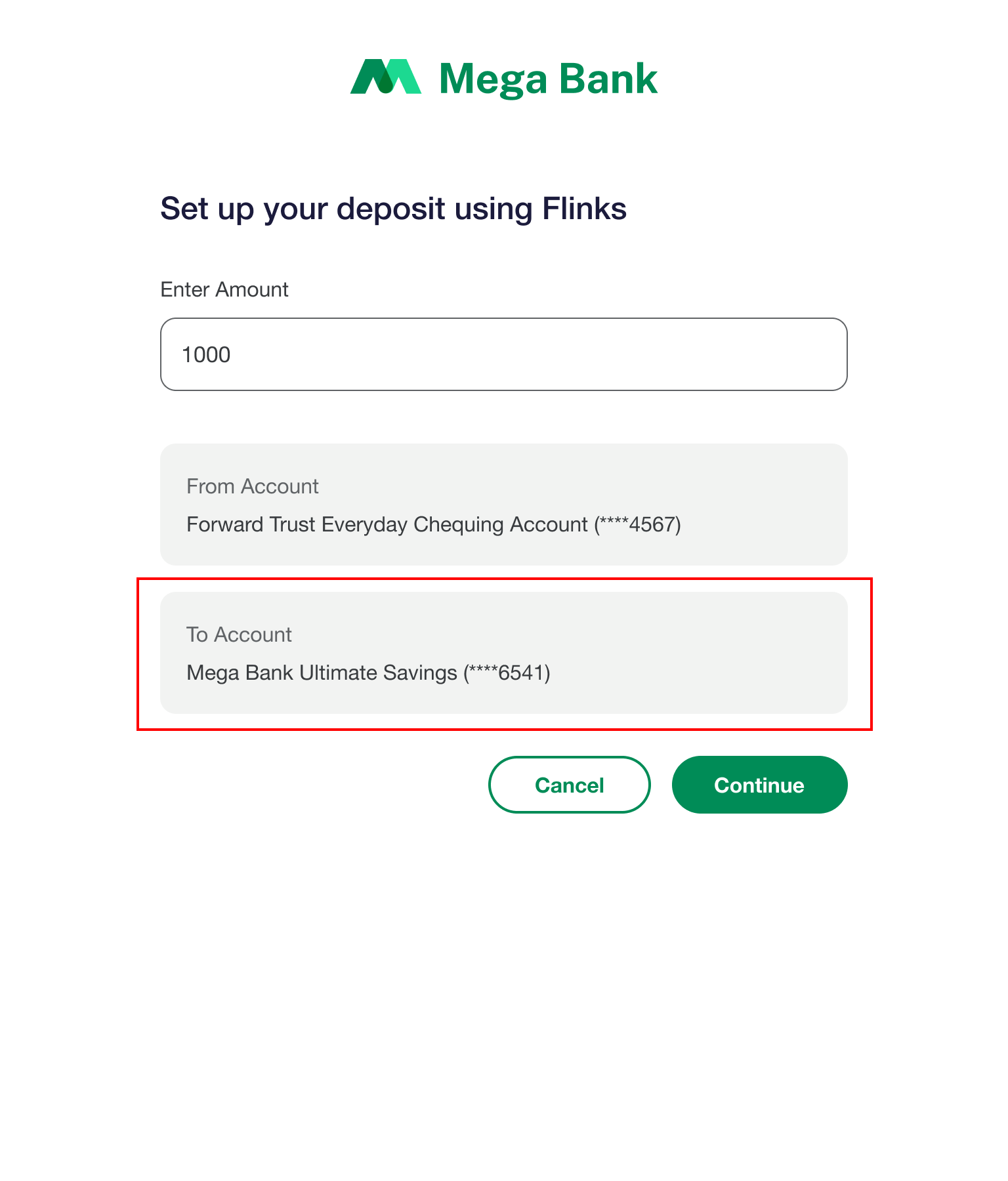Continue to the next deposit step

[760, 785]
